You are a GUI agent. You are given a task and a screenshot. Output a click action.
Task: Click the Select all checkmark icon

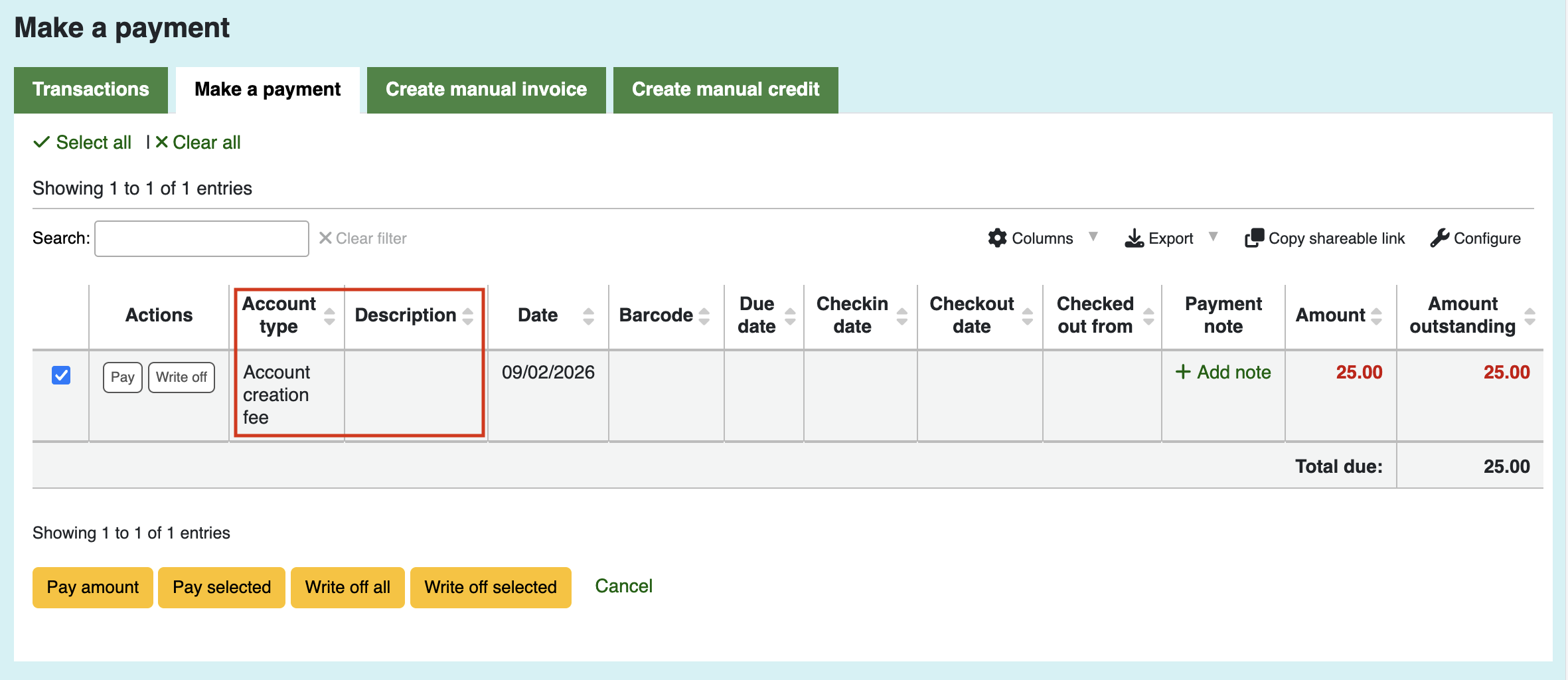click(x=41, y=142)
